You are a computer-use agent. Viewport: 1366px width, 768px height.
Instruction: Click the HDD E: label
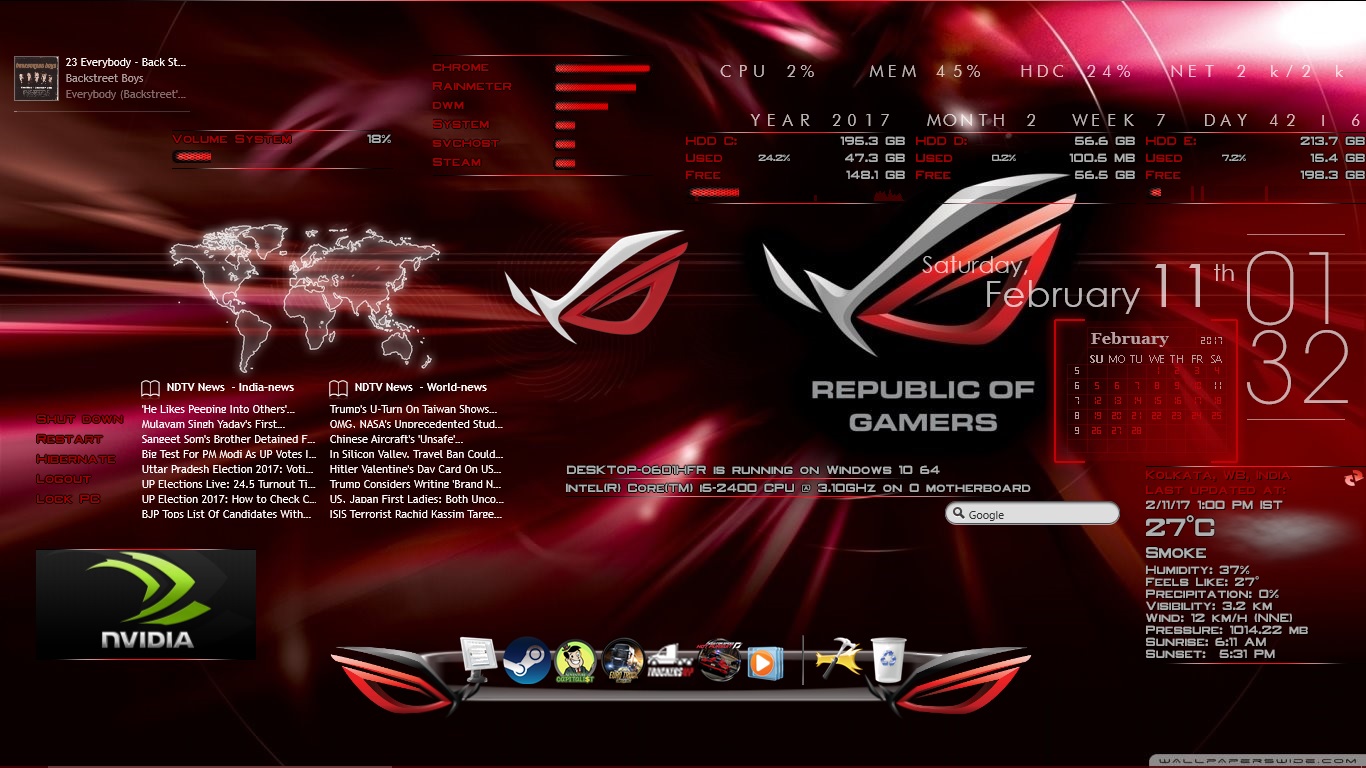pyautogui.click(x=1170, y=141)
